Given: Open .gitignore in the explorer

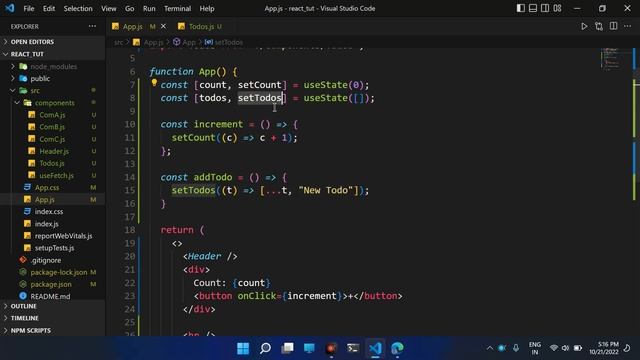Looking at the screenshot, I should [x=52, y=260].
